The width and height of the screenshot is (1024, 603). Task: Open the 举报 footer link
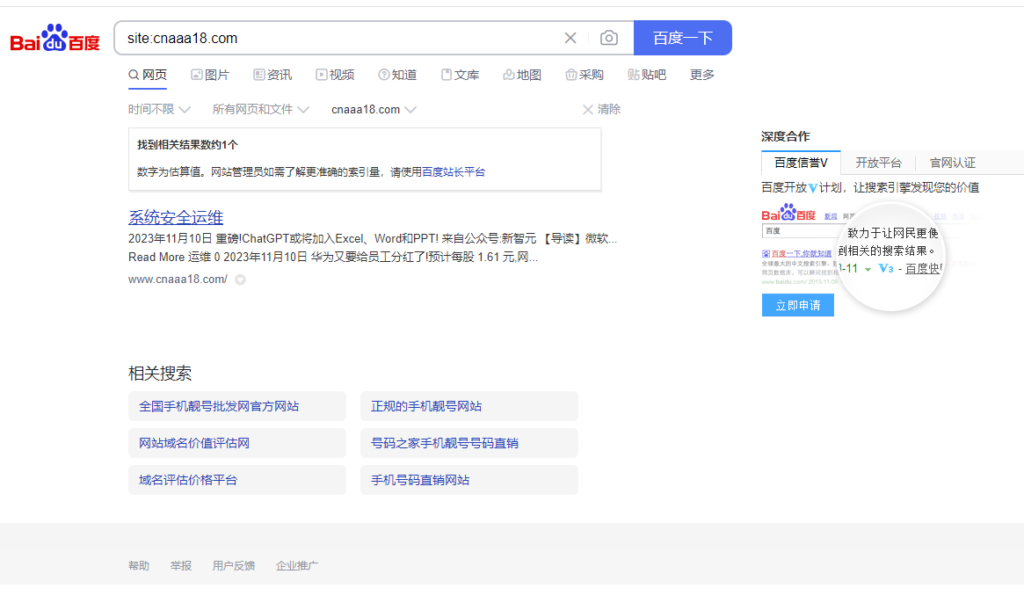tap(181, 566)
